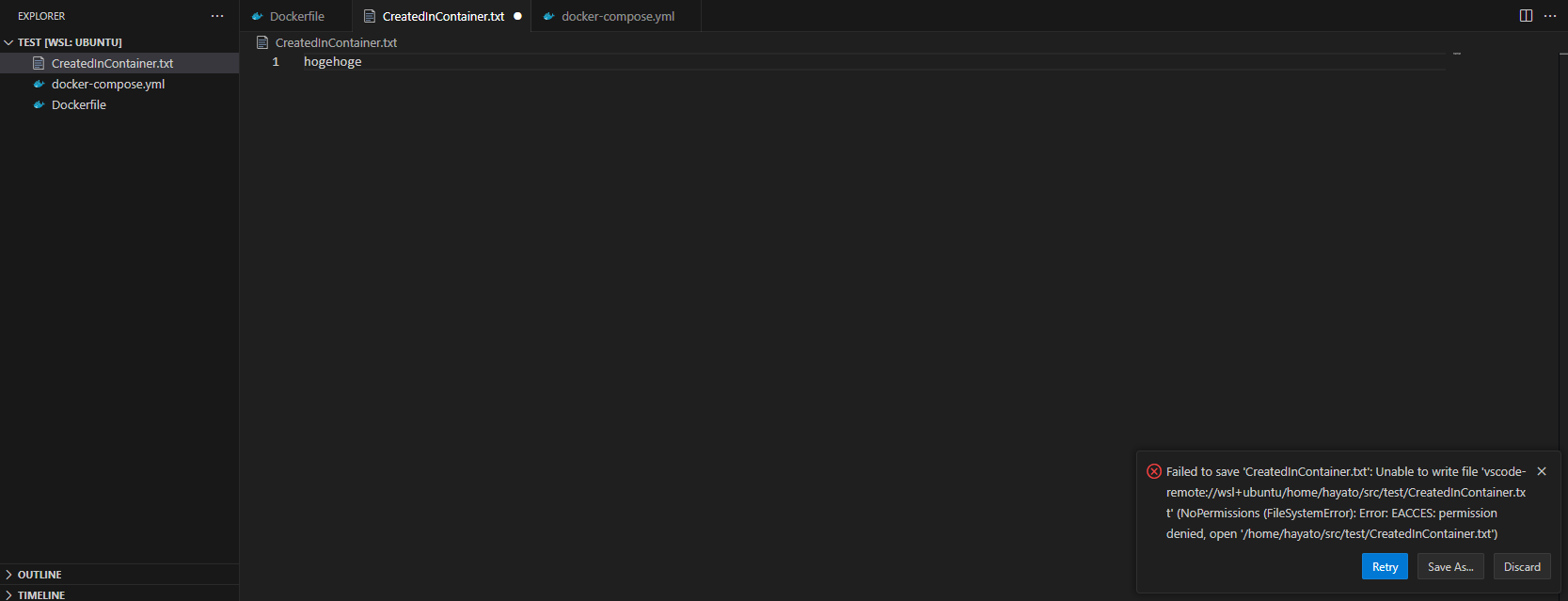Click Docker icon on docker-compose.yml tab

pyautogui.click(x=549, y=16)
